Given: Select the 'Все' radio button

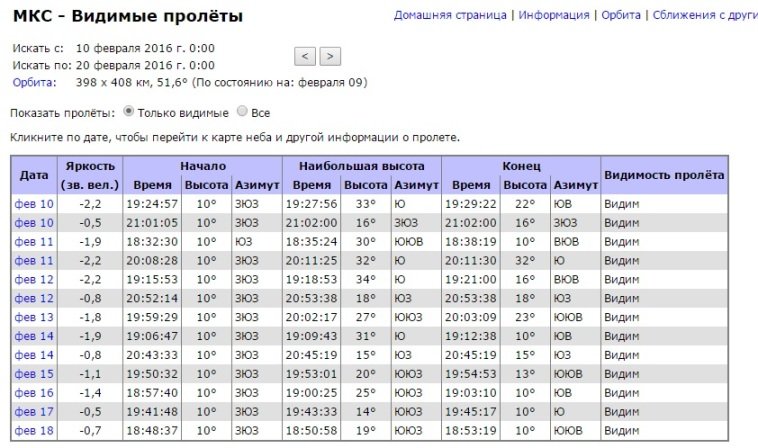Looking at the screenshot, I should [242, 111].
